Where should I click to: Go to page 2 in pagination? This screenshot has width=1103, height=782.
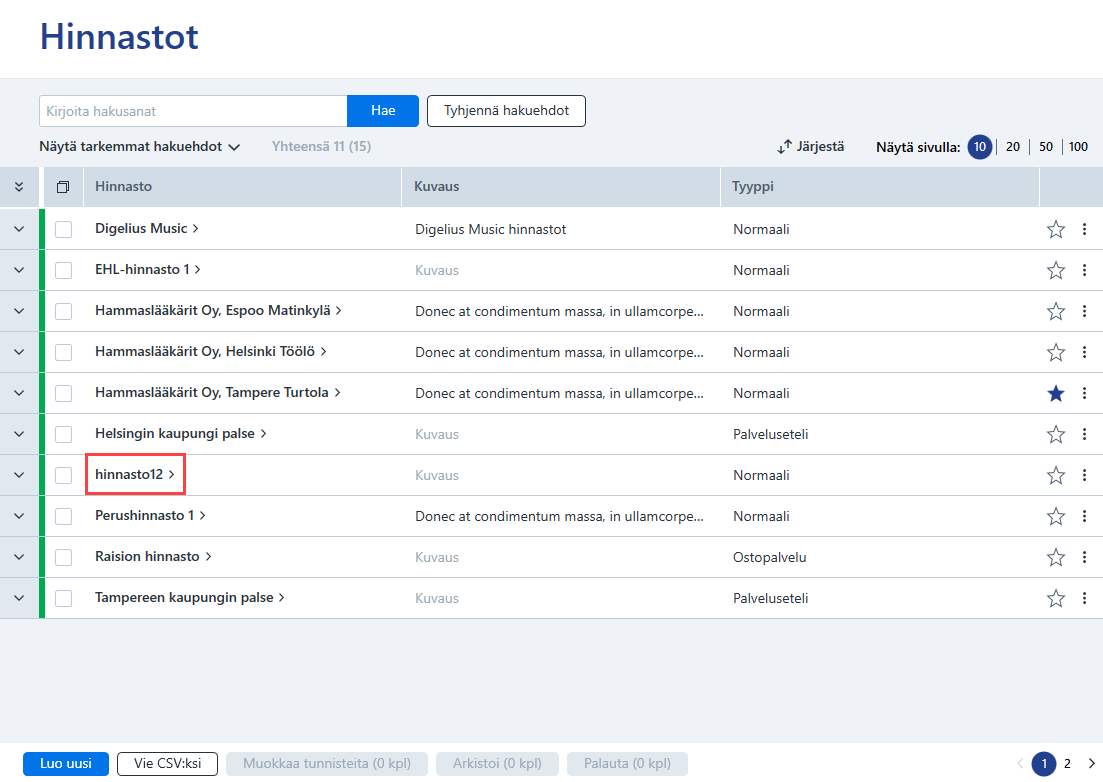pyautogui.click(x=1067, y=763)
